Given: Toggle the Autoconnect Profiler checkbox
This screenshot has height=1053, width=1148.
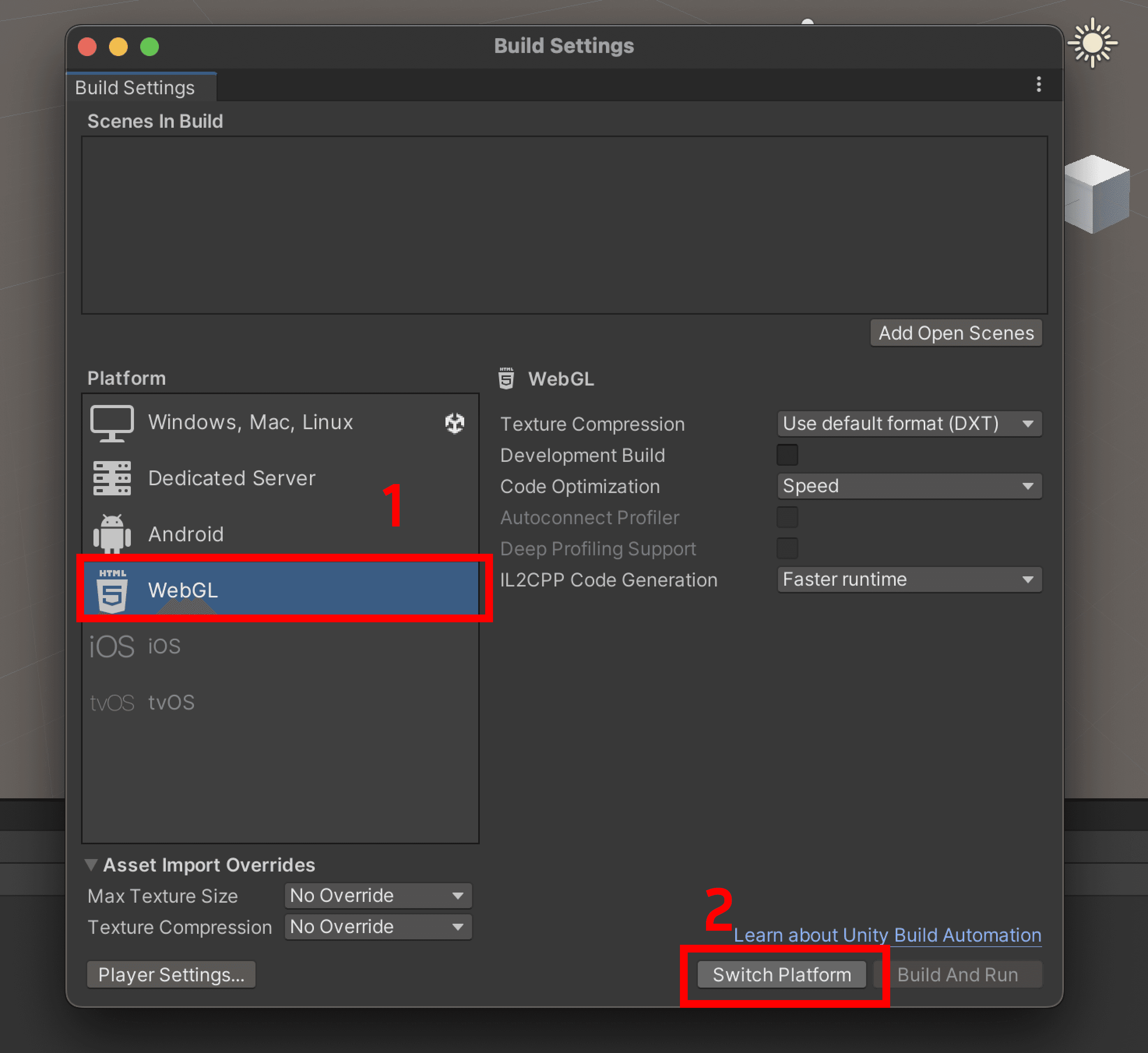Looking at the screenshot, I should 787,518.
